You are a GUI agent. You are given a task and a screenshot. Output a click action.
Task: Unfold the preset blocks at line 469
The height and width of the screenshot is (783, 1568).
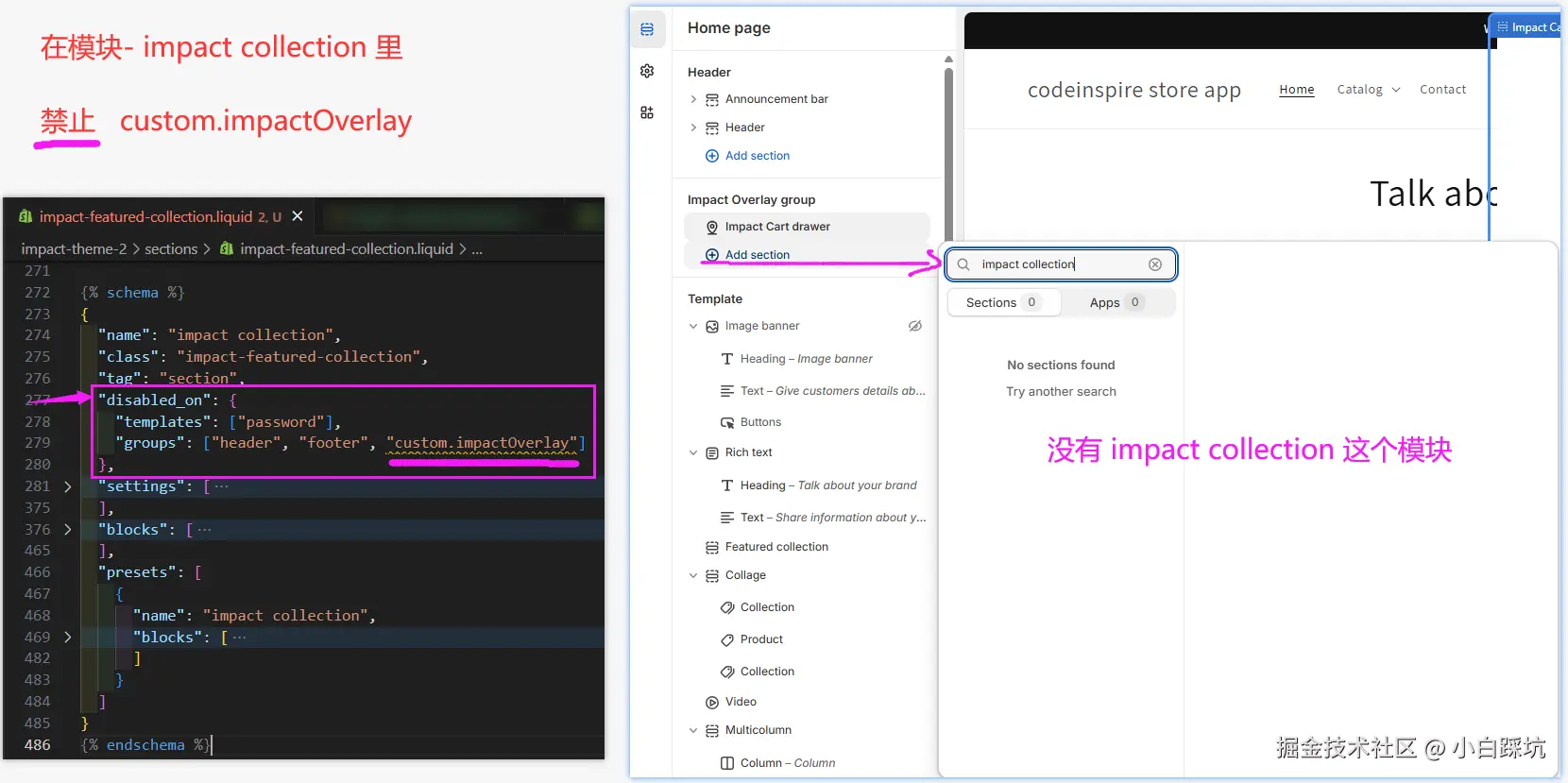[x=68, y=638]
